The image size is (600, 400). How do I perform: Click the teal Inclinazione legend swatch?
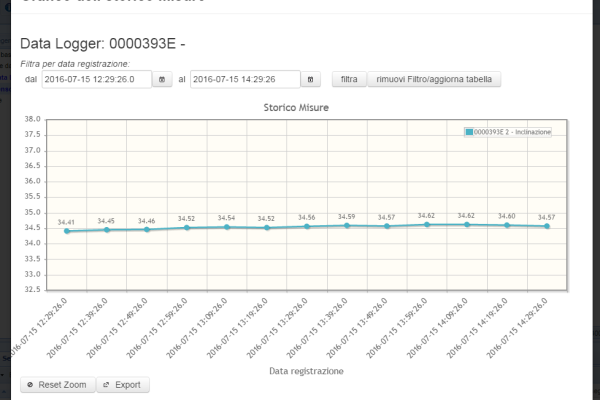click(469, 132)
